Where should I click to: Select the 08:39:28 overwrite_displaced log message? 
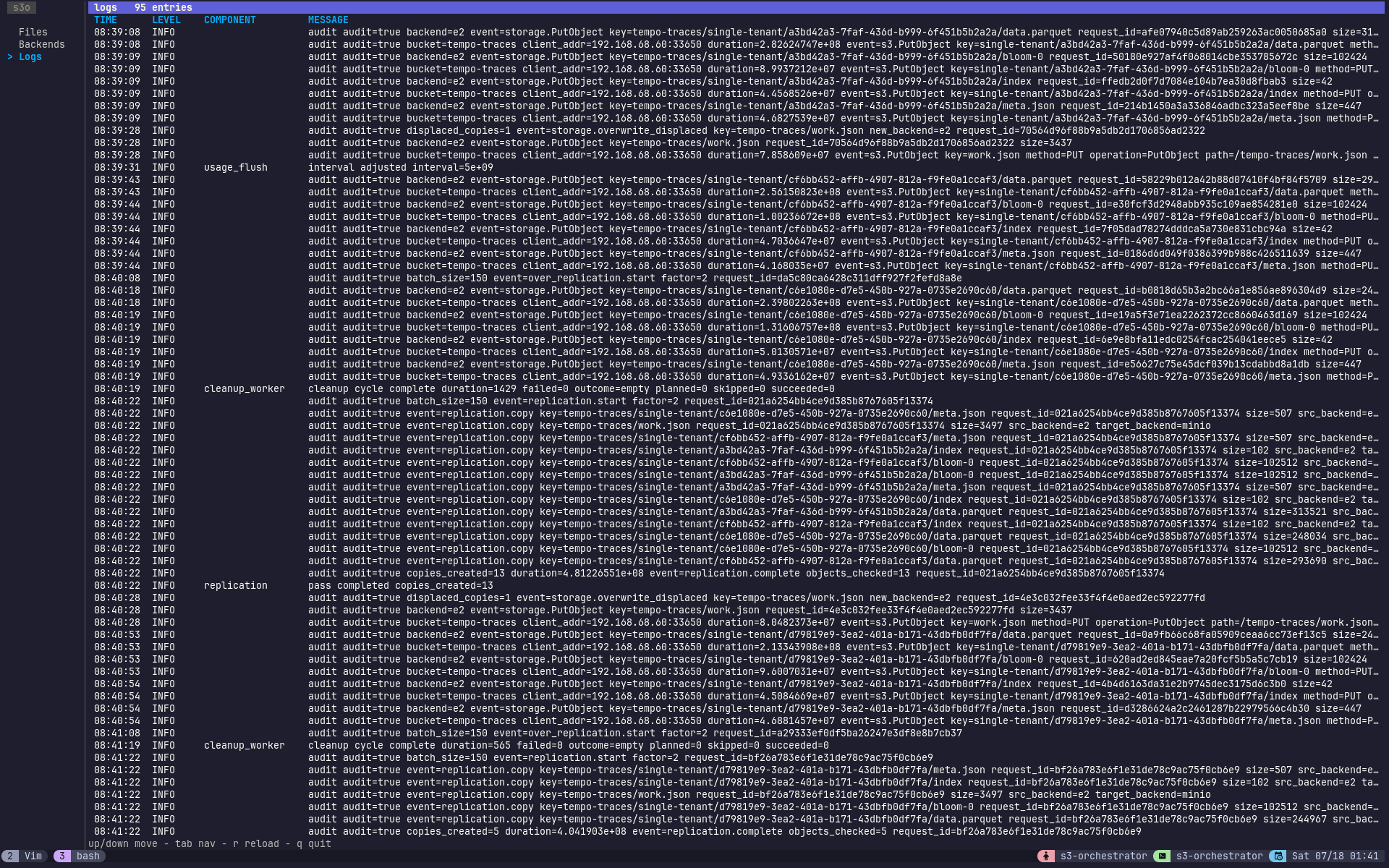[x=757, y=131]
